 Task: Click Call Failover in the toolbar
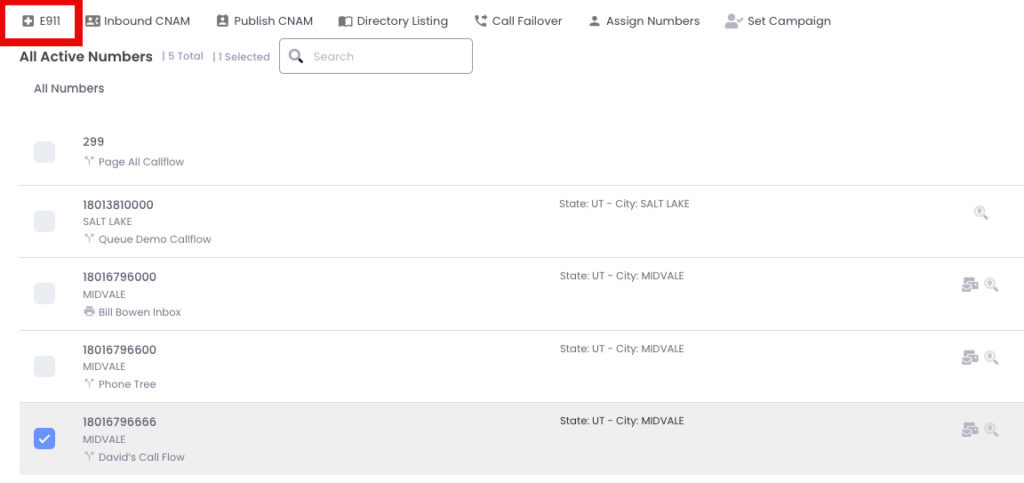(518, 21)
